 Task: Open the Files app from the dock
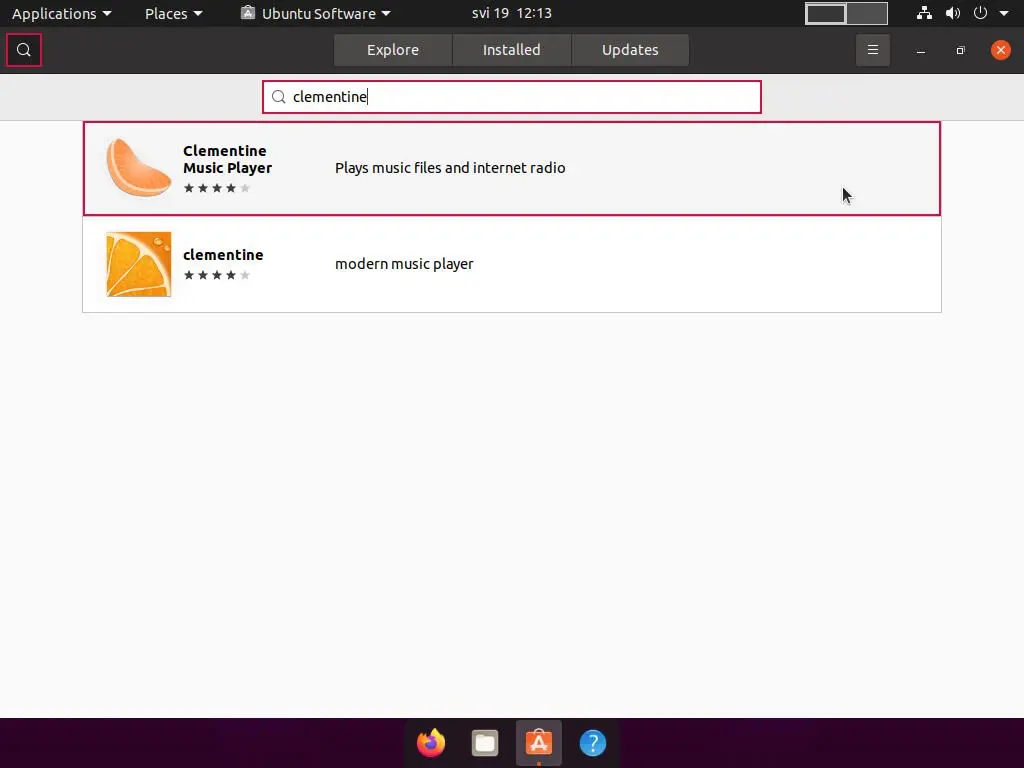point(485,743)
